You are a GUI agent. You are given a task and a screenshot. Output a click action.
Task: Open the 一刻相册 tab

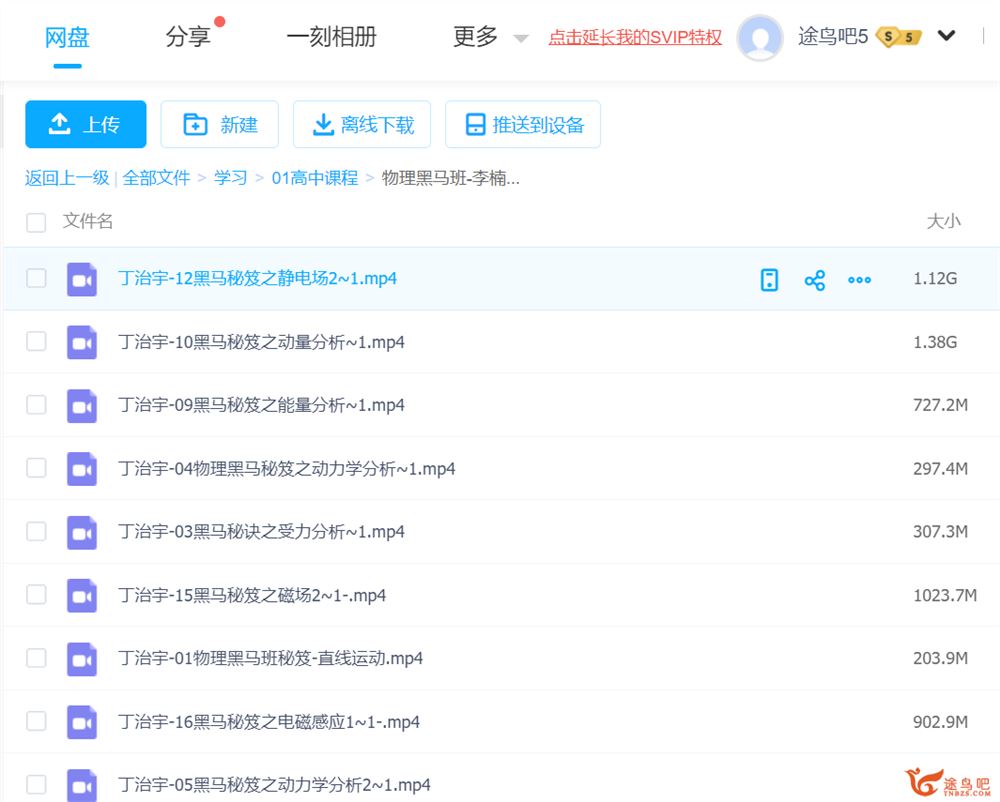tap(331, 37)
